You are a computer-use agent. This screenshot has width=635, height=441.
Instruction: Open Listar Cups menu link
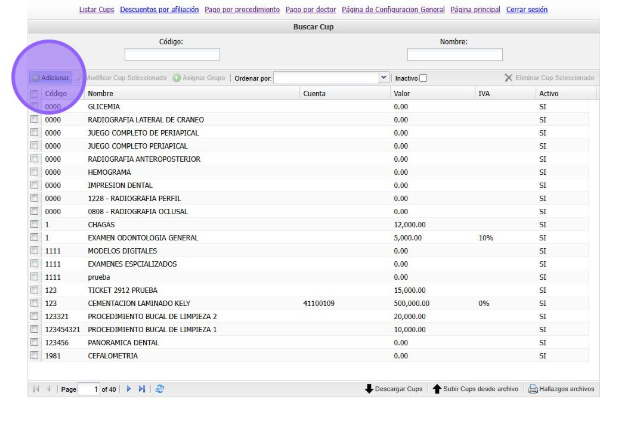97,9
